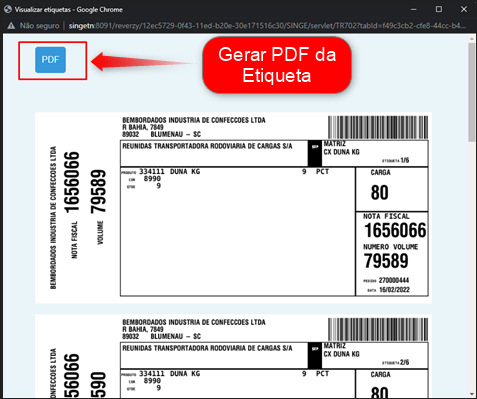Click the Numero Volume 79589 horizontal number
The width and height of the screenshot is (477, 399).
(386, 261)
